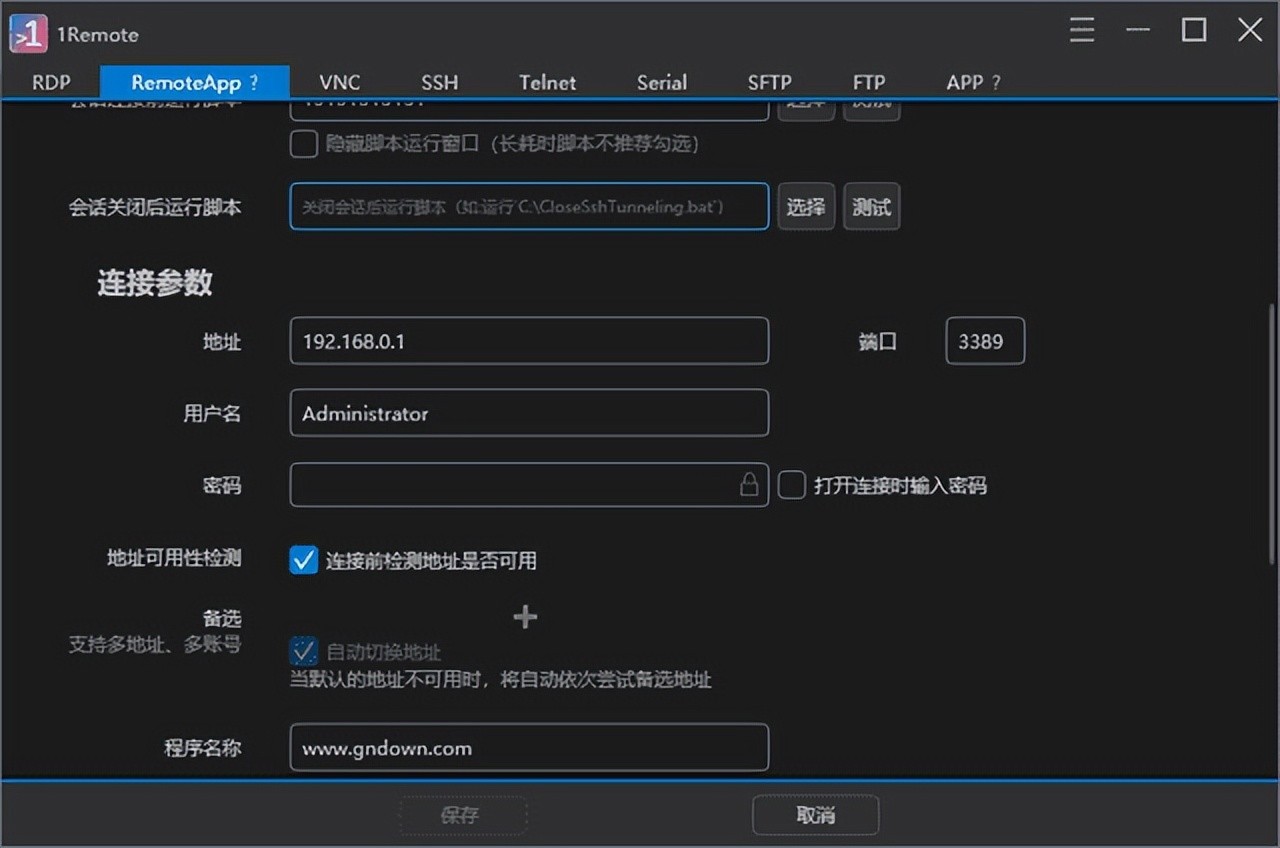Focus the 会话关闭后运行脚本 input field
1280x848 pixels.
pos(529,206)
